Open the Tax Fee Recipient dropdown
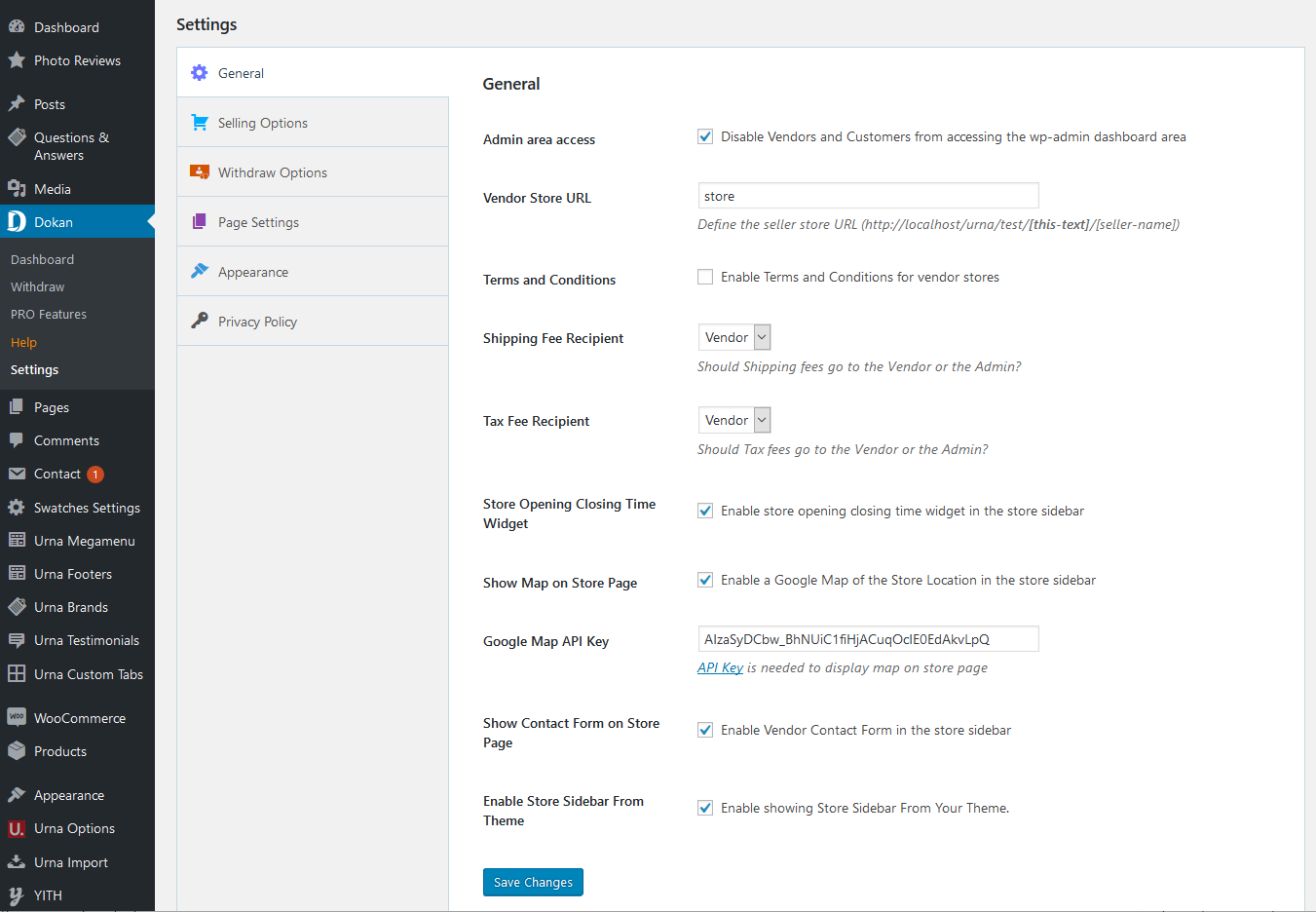 [734, 420]
